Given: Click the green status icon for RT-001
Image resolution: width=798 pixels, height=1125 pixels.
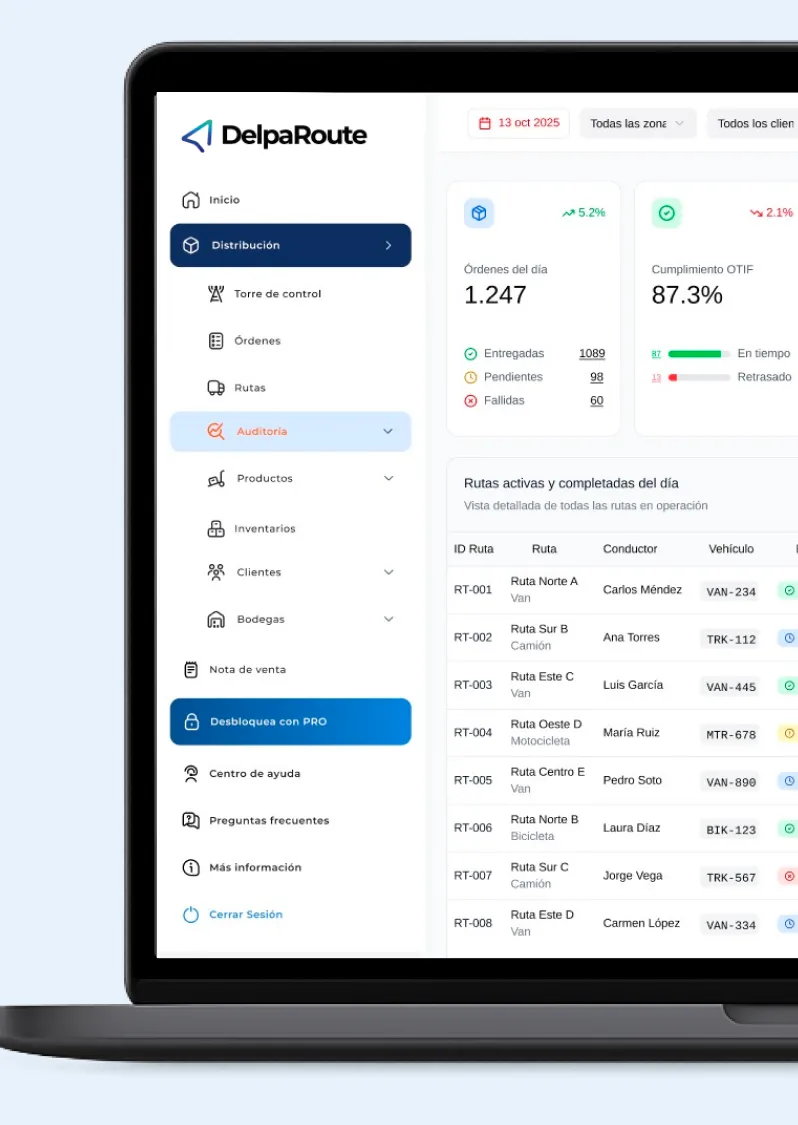Looking at the screenshot, I should pos(789,590).
